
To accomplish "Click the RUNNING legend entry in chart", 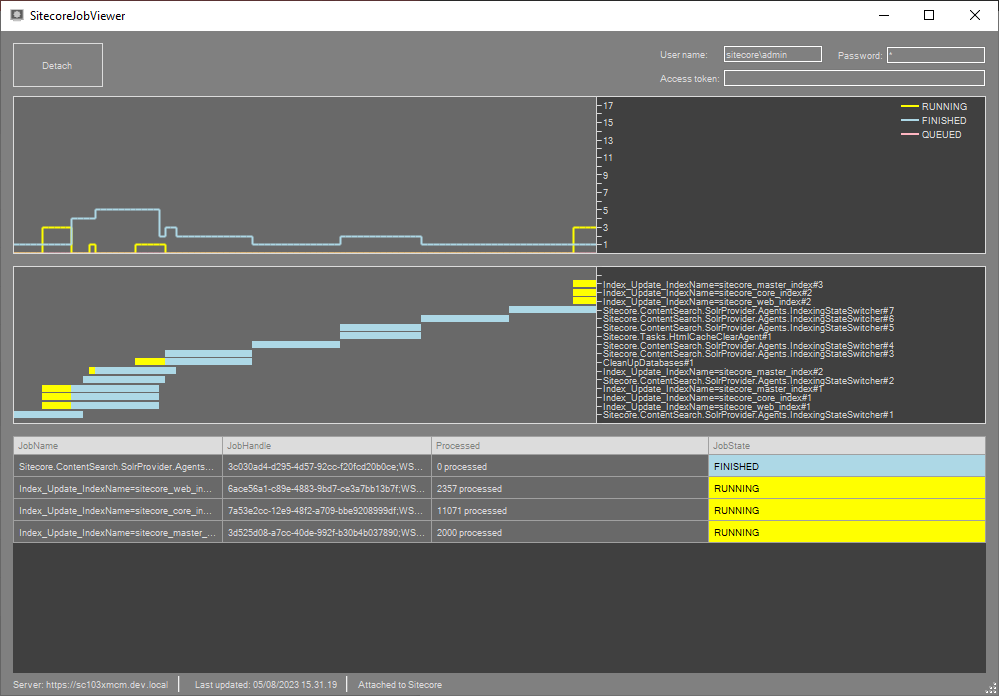I will pos(943,106).
